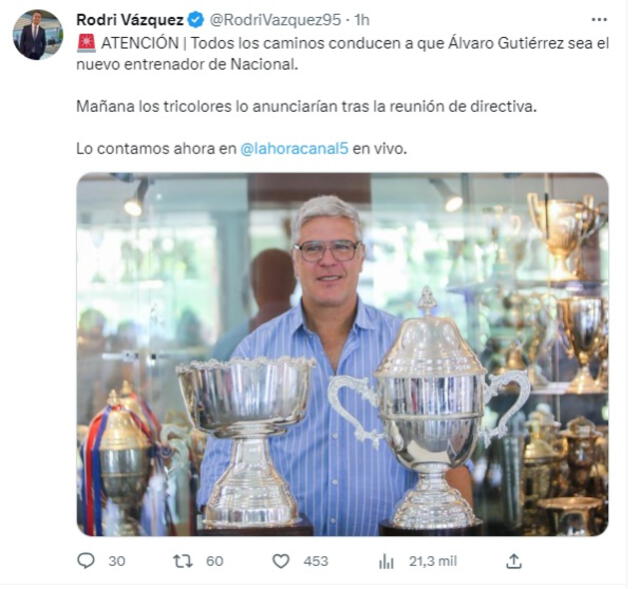Click the Rodri Vázquez display name

(x=130, y=20)
